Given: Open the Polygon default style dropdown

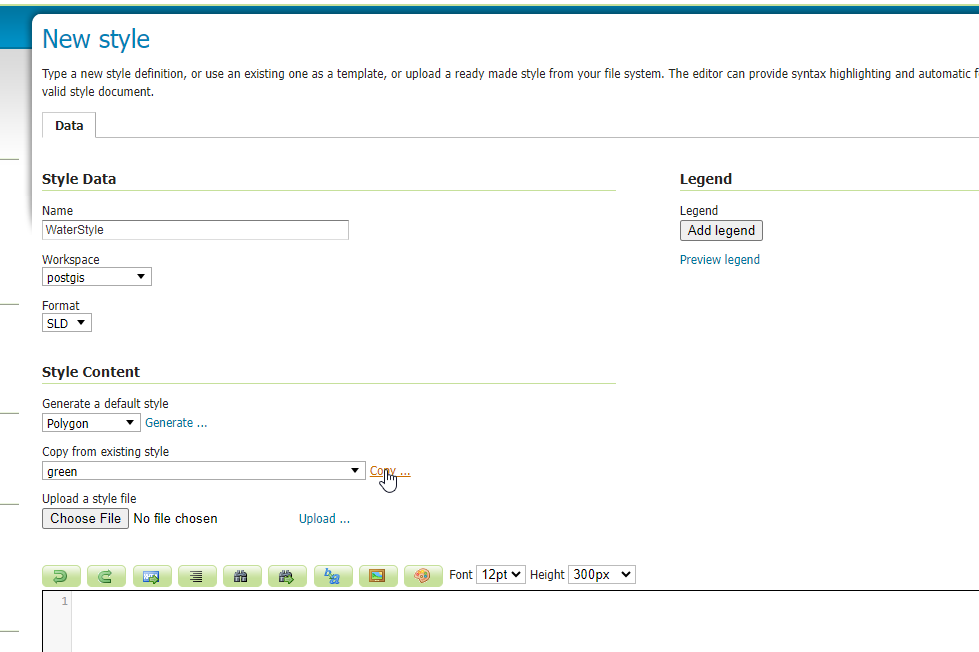Looking at the screenshot, I should (91, 423).
